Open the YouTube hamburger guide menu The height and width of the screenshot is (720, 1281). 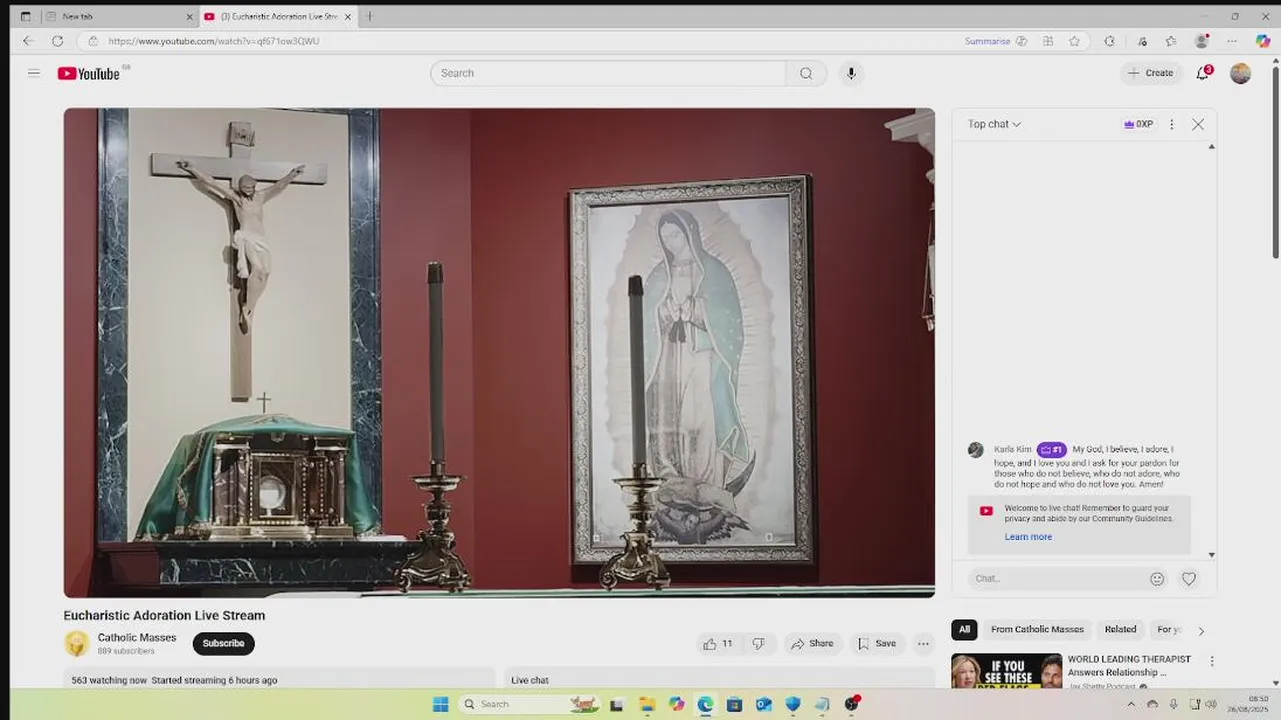tap(34, 73)
